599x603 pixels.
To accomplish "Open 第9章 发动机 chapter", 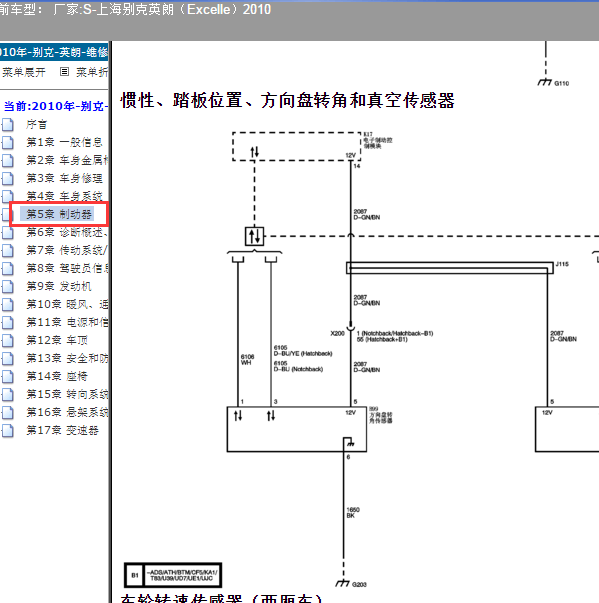I will [x=59, y=287].
